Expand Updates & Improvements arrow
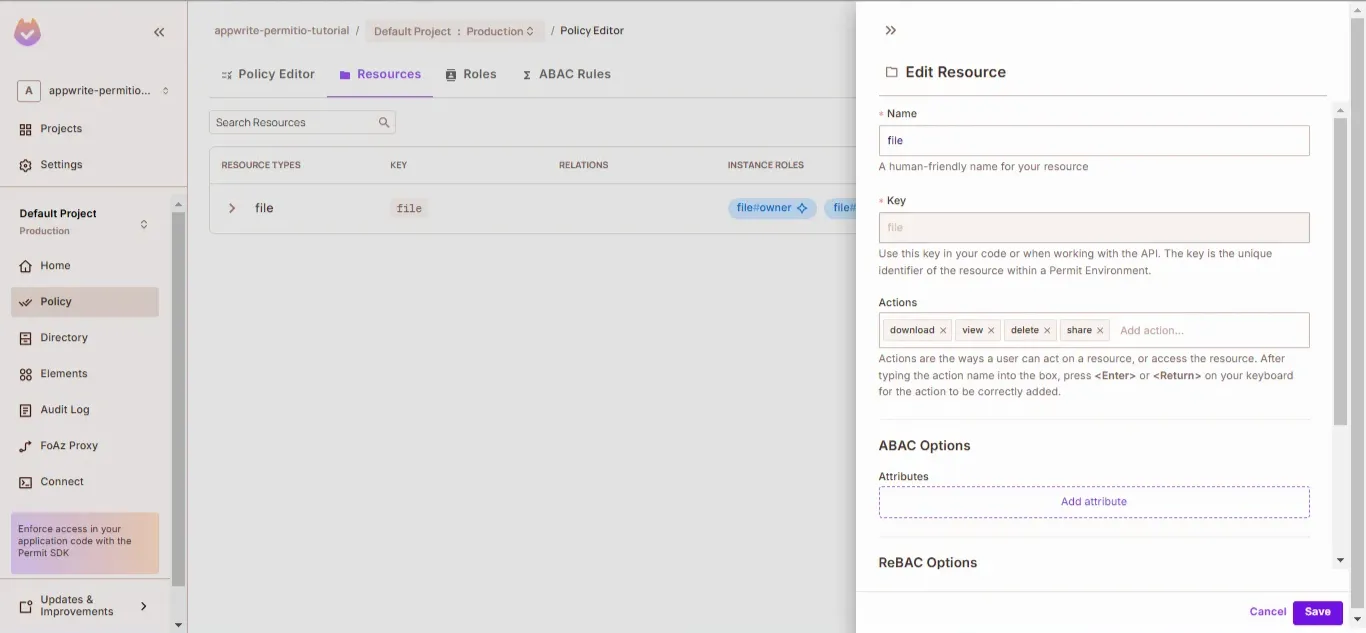The width and height of the screenshot is (1366, 633). coord(144,606)
